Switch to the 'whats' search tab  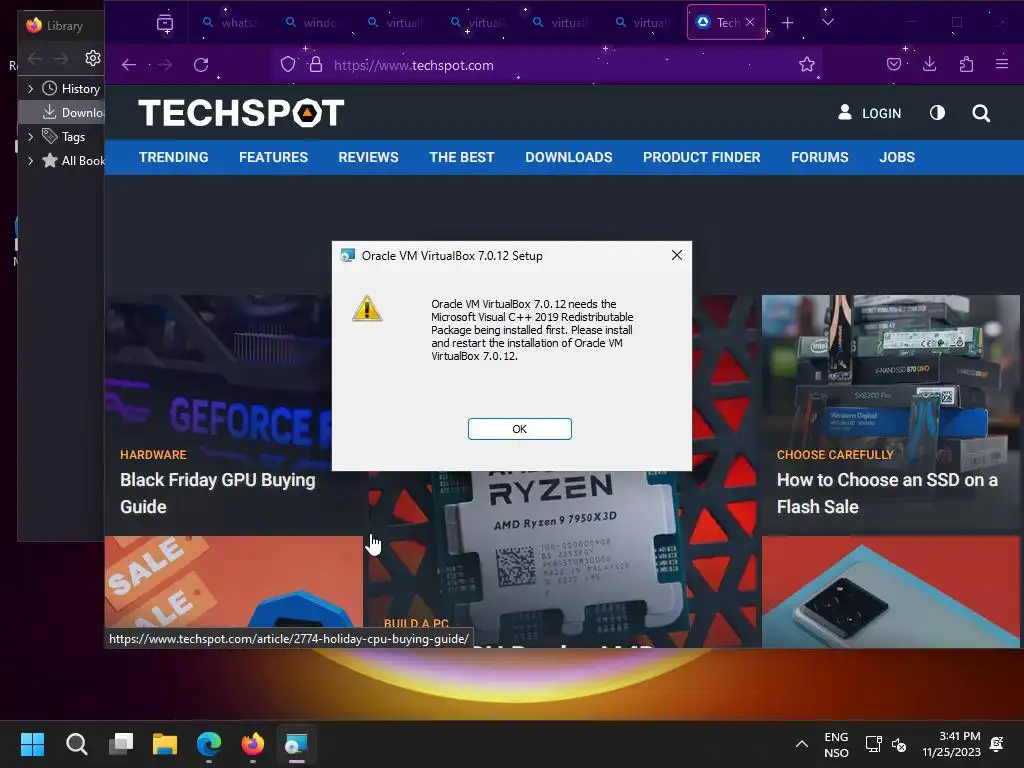pos(231,23)
